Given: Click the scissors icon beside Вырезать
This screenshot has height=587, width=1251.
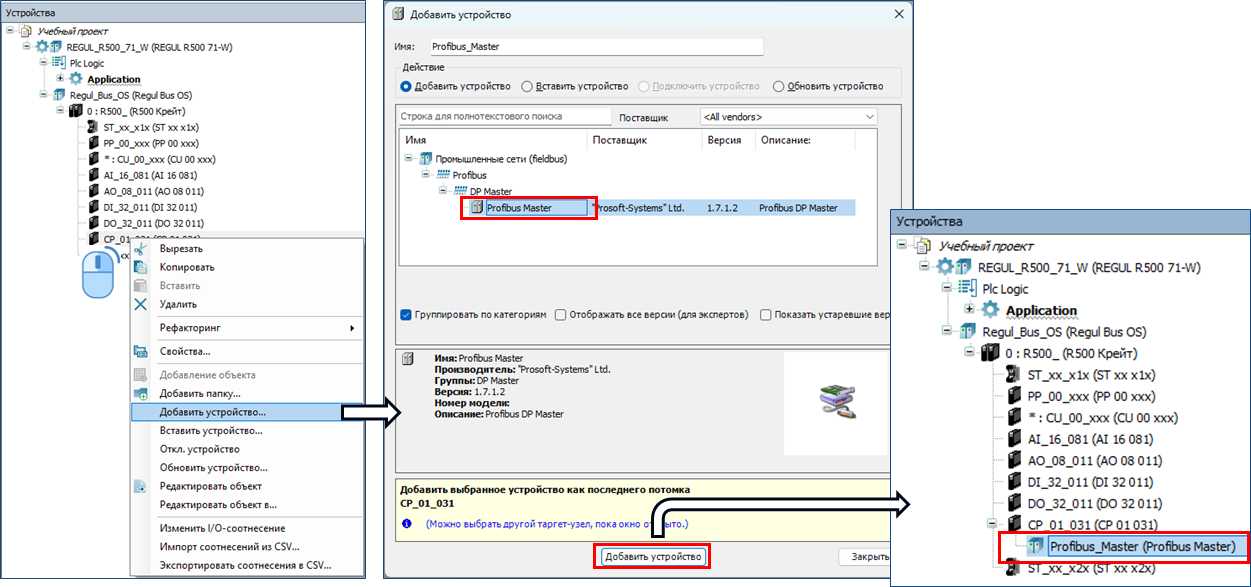Looking at the screenshot, I should [141, 249].
